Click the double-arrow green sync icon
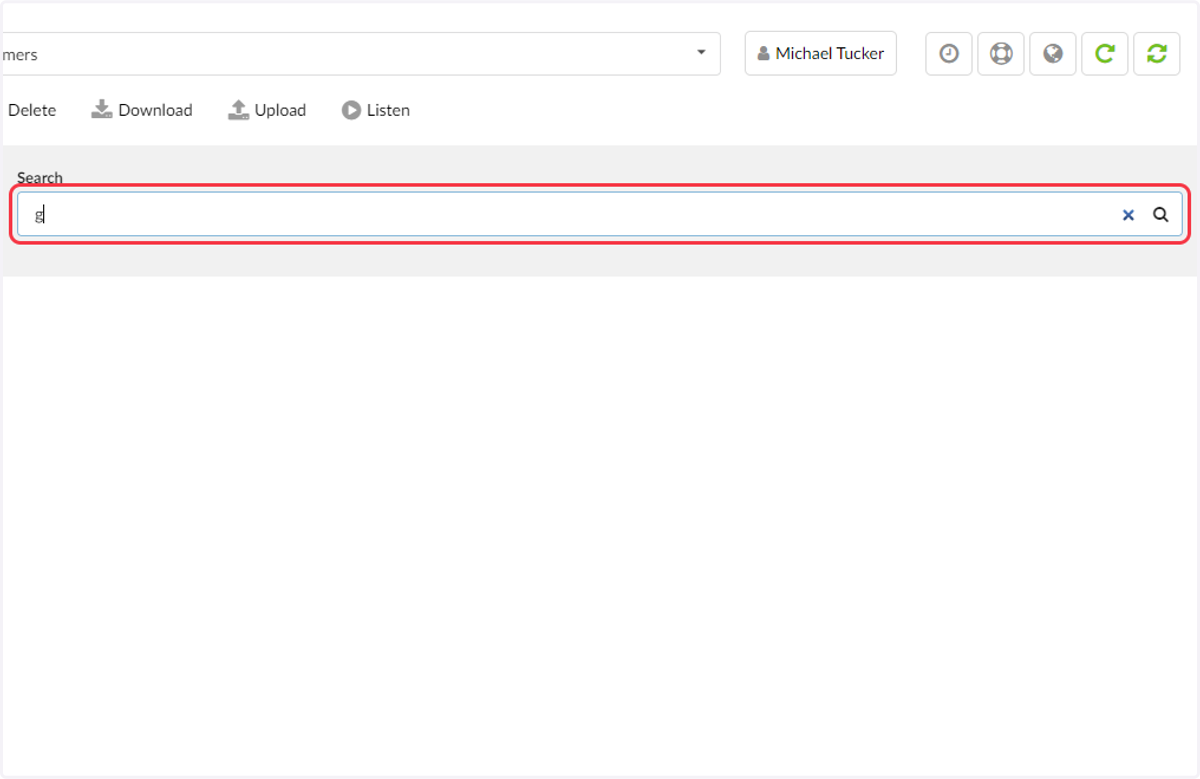The width and height of the screenshot is (1200, 779). pos(1157,54)
